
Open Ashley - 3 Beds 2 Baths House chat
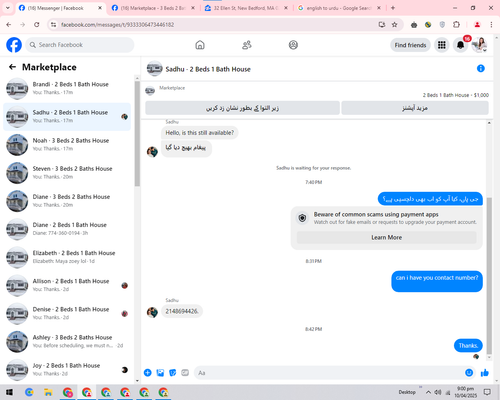(67, 342)
